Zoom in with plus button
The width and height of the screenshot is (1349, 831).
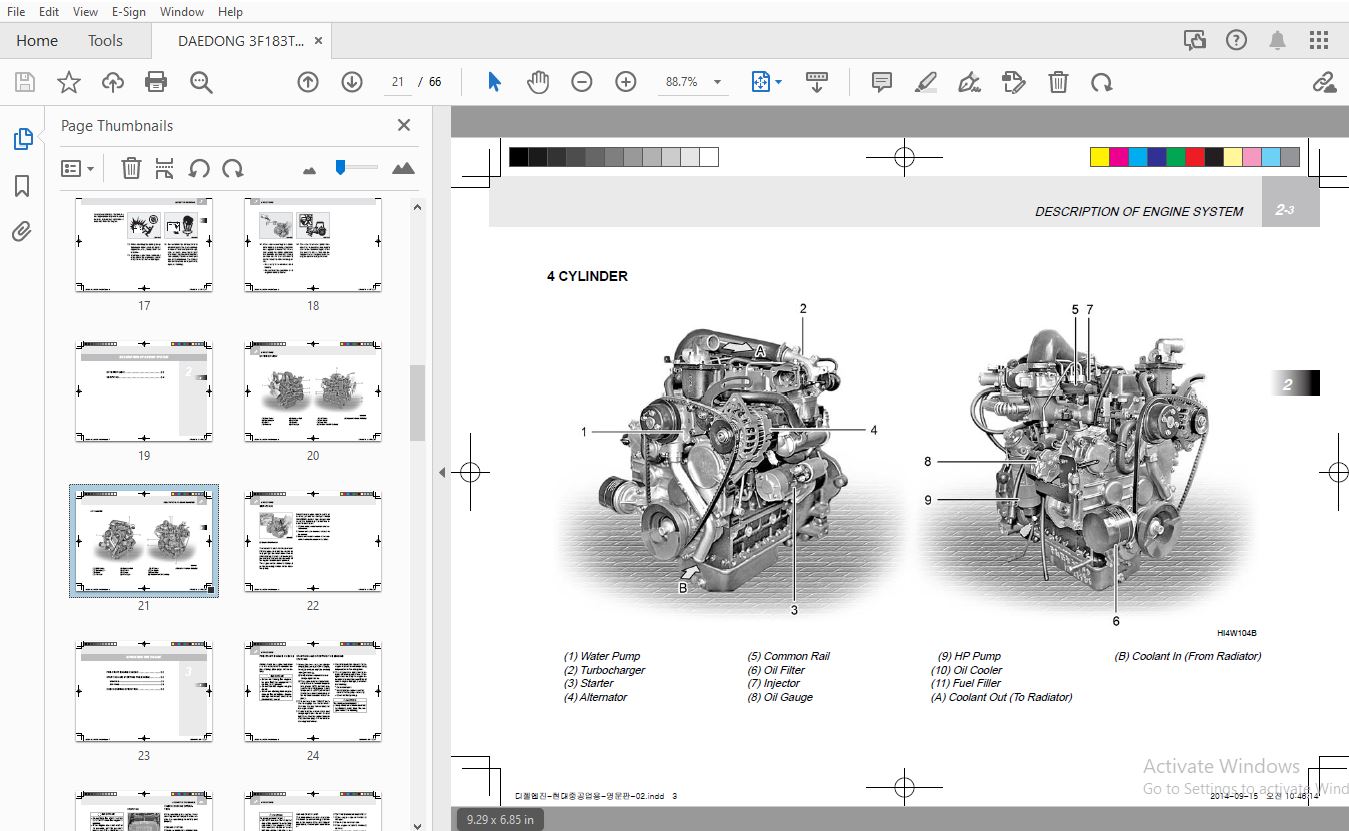pos(626,82)
